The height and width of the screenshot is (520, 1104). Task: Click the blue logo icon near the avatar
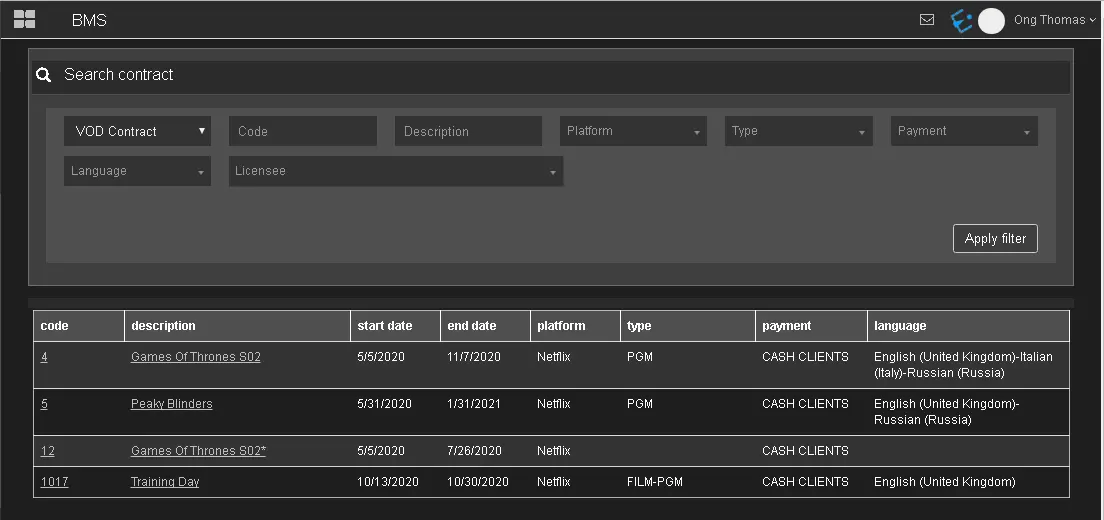pos(961,21)
